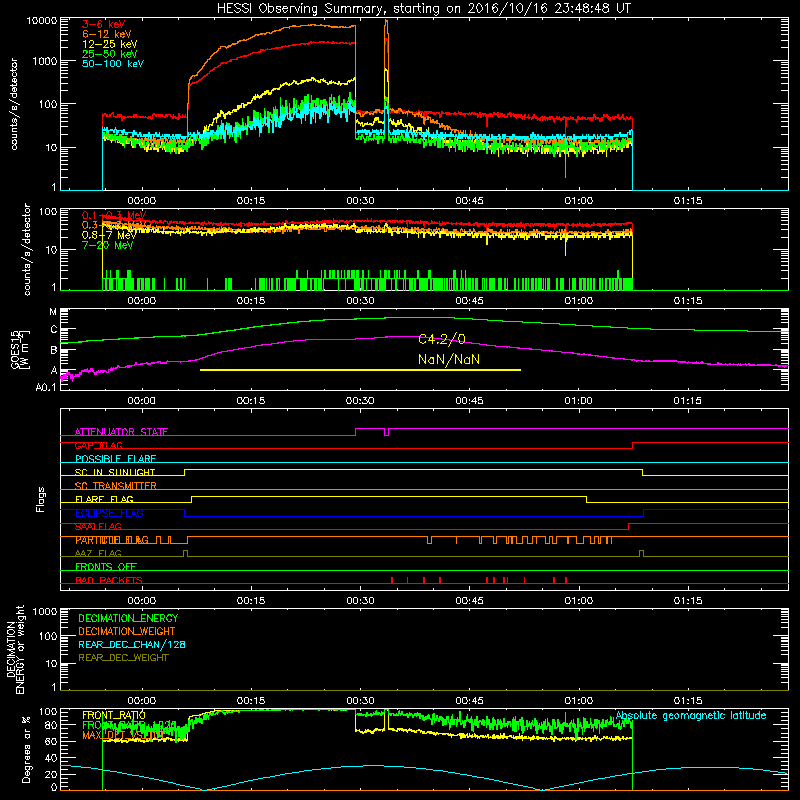800x800 pixels.
Task: Select the 6-12 keV legend label
Action: click(x=107, y=34)
